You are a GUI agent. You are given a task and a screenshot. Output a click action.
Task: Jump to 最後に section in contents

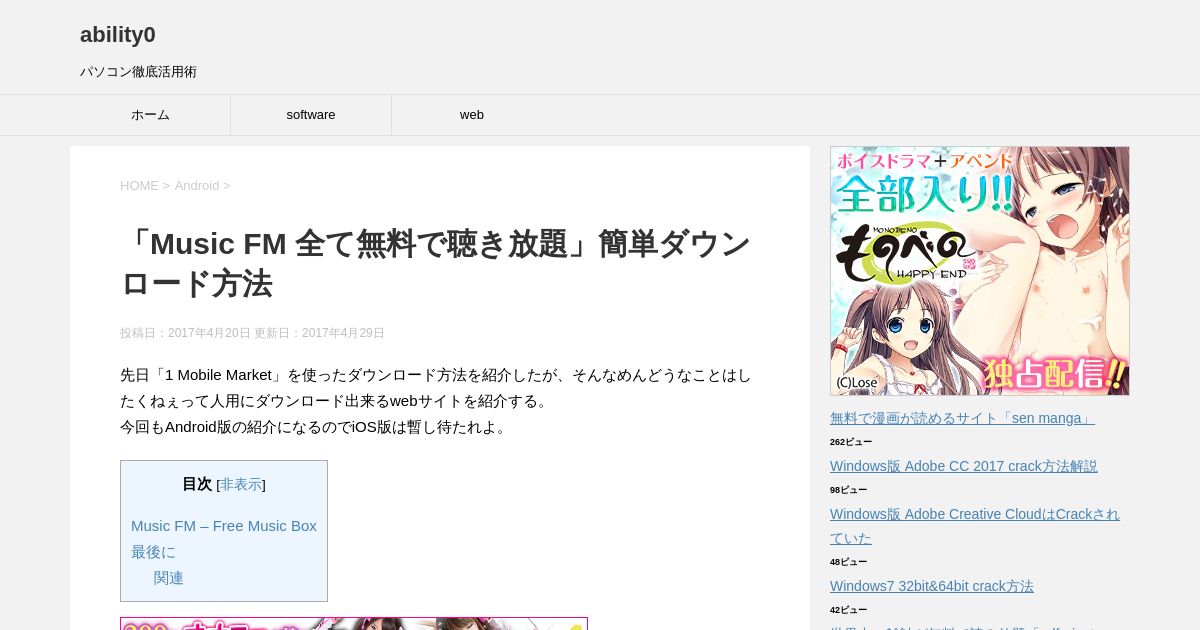click(x=153, y=551)
